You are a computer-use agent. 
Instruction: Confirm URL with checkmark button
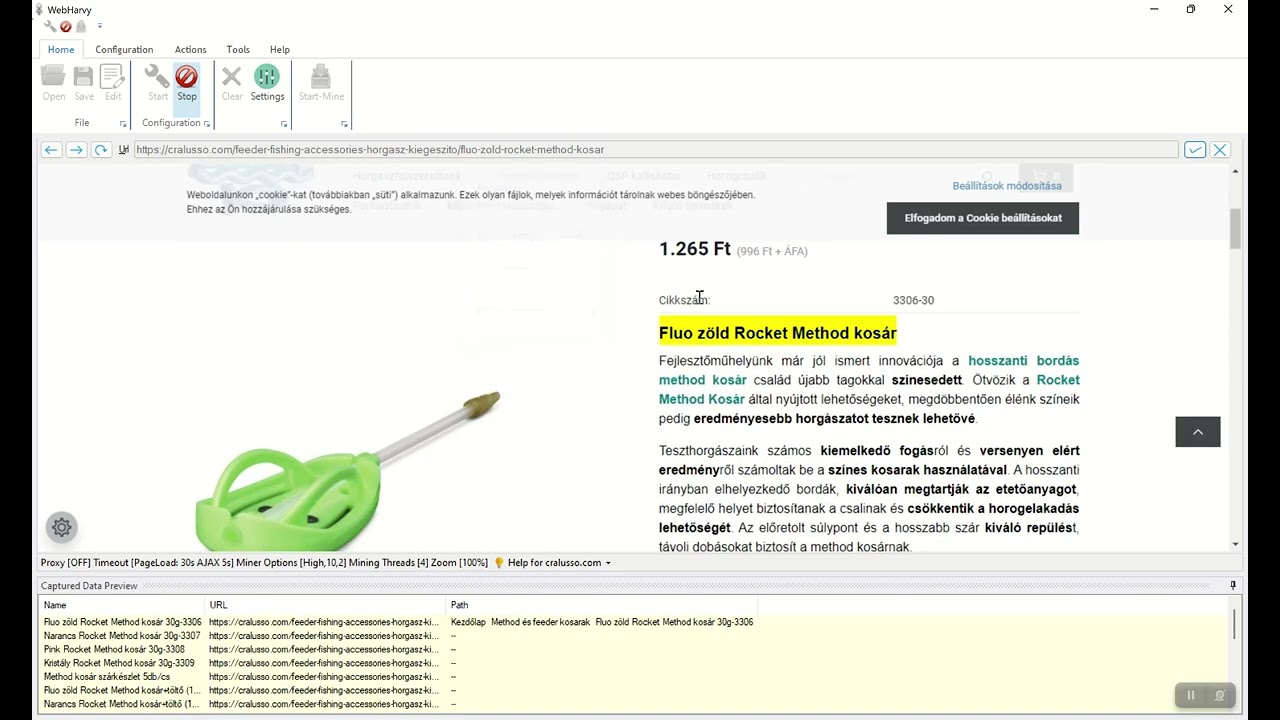pos(1195,150)
